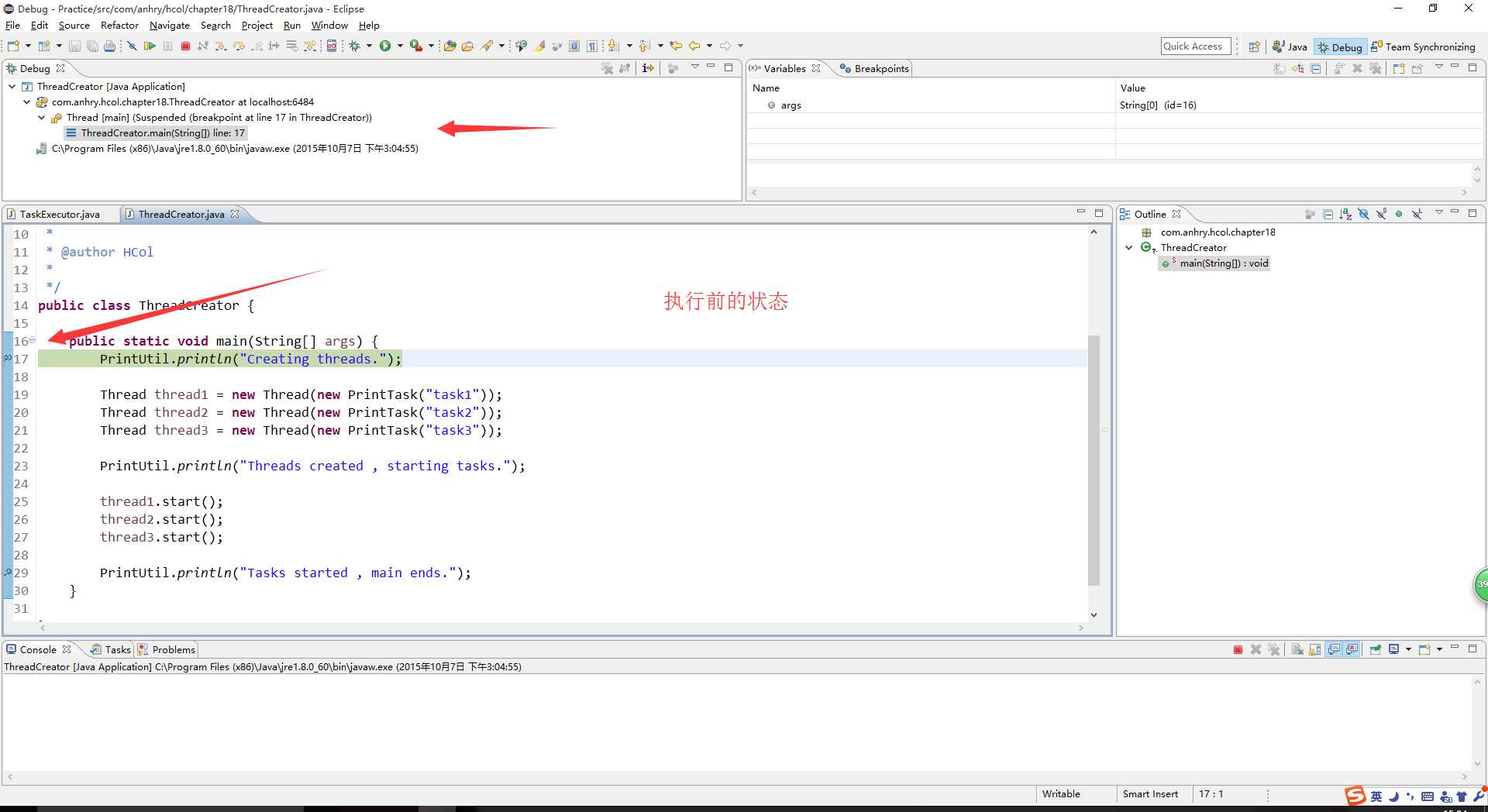Click Collapse All in Variables view
Screen dimensions: 1488x812
[x=1316, y=68]
